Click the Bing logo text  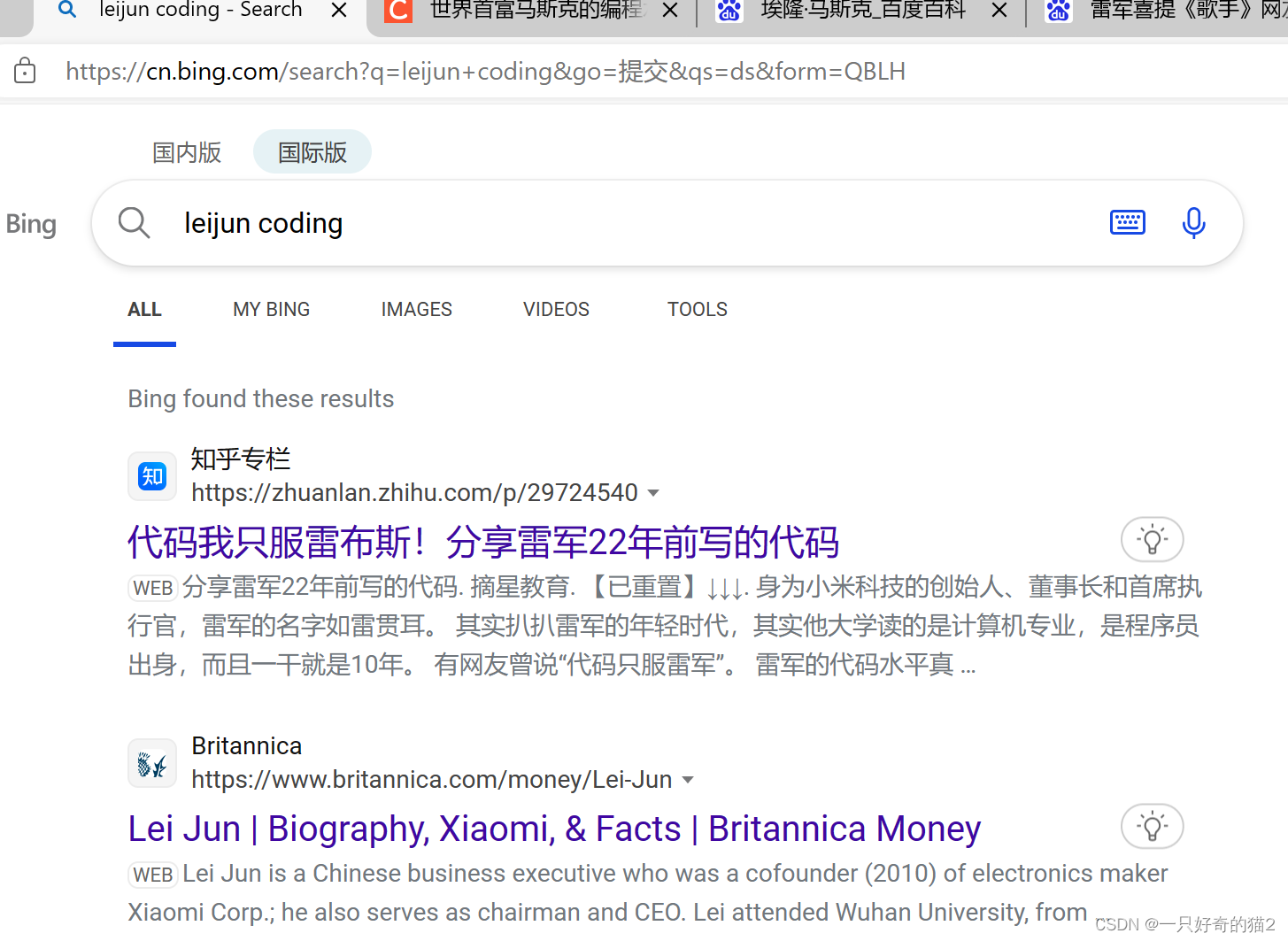pyautogui.click(x=31, y=224)
